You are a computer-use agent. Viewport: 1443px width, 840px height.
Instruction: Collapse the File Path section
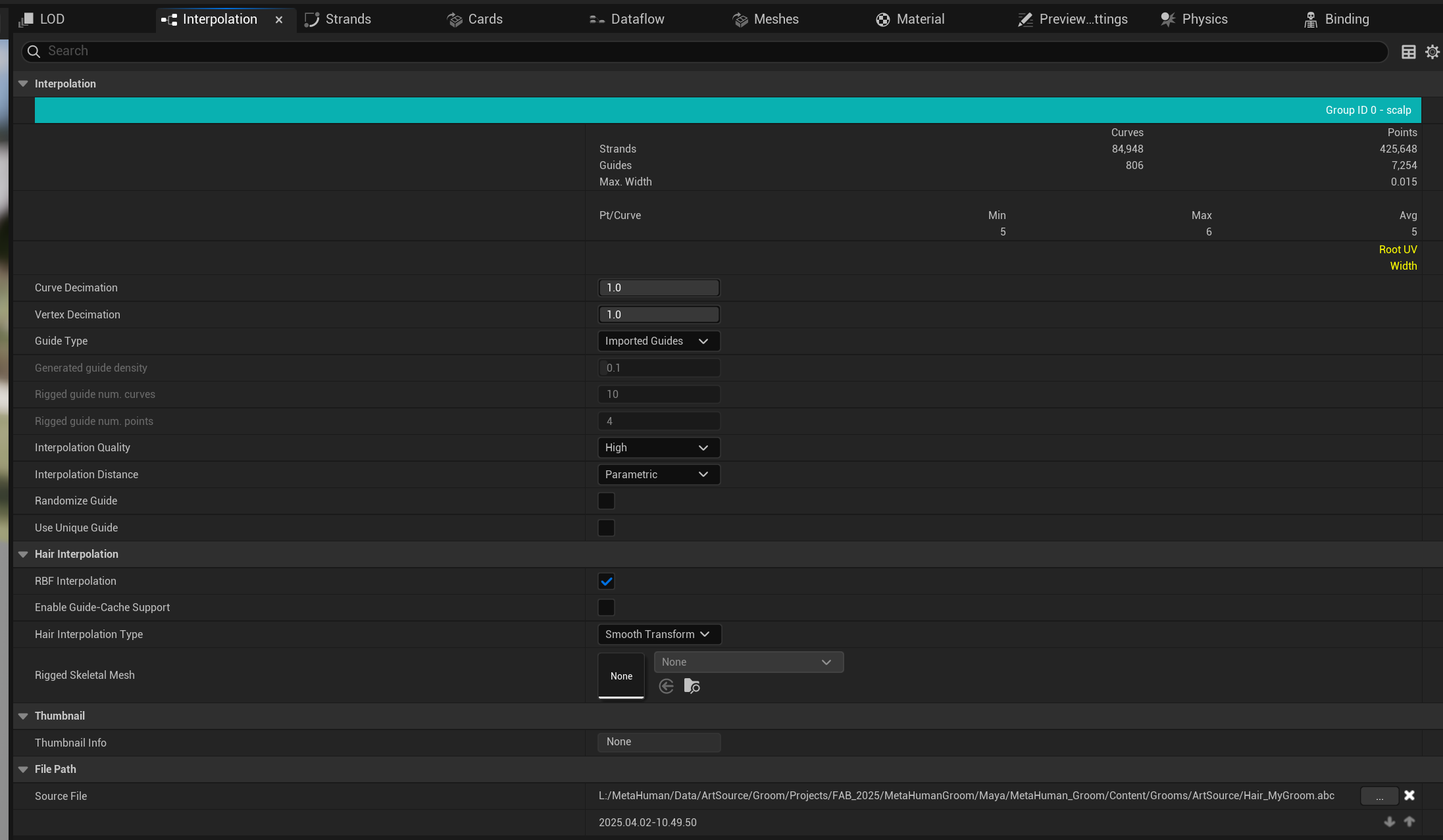23,769
